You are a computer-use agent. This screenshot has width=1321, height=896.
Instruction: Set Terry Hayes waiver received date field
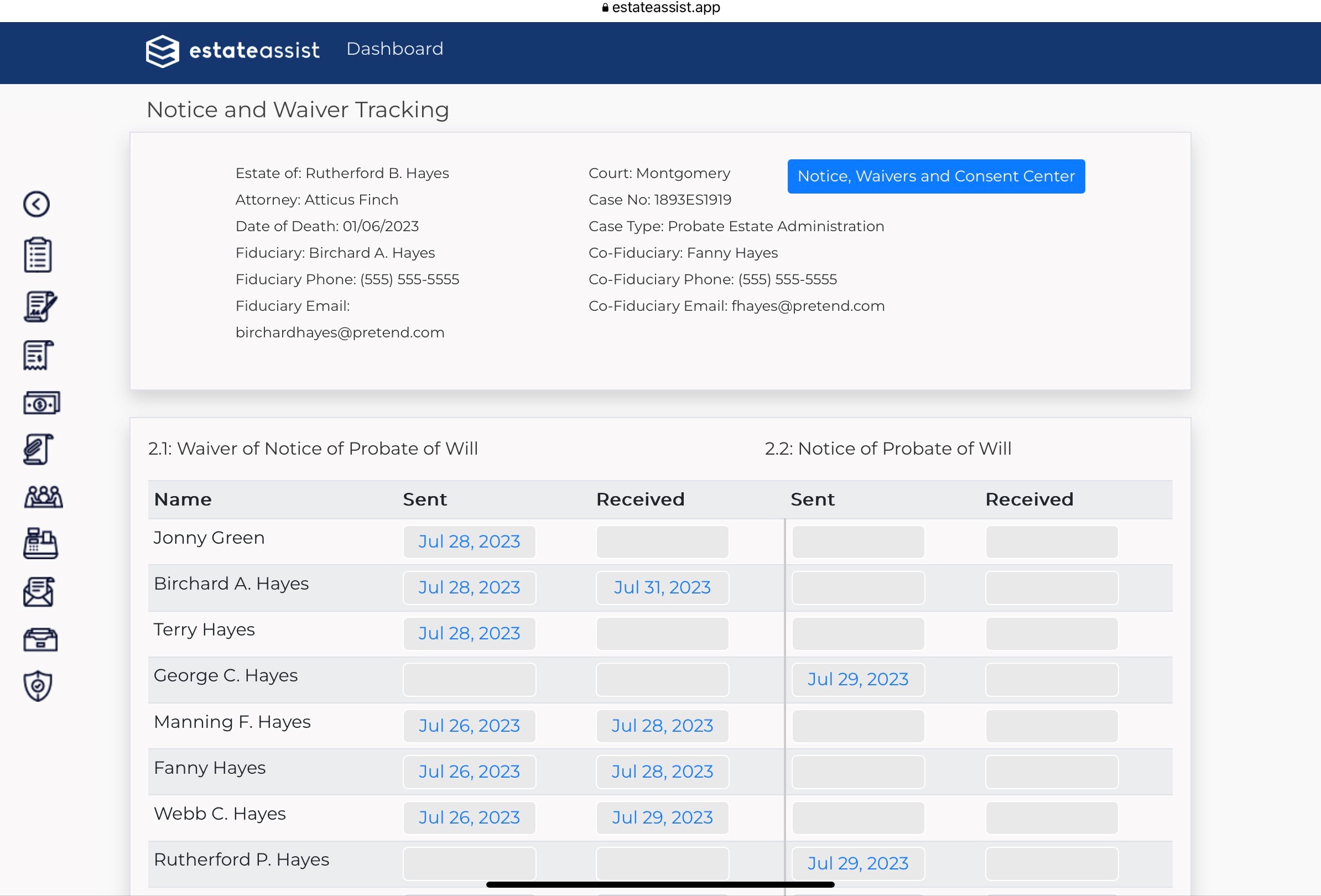[662, 633]
